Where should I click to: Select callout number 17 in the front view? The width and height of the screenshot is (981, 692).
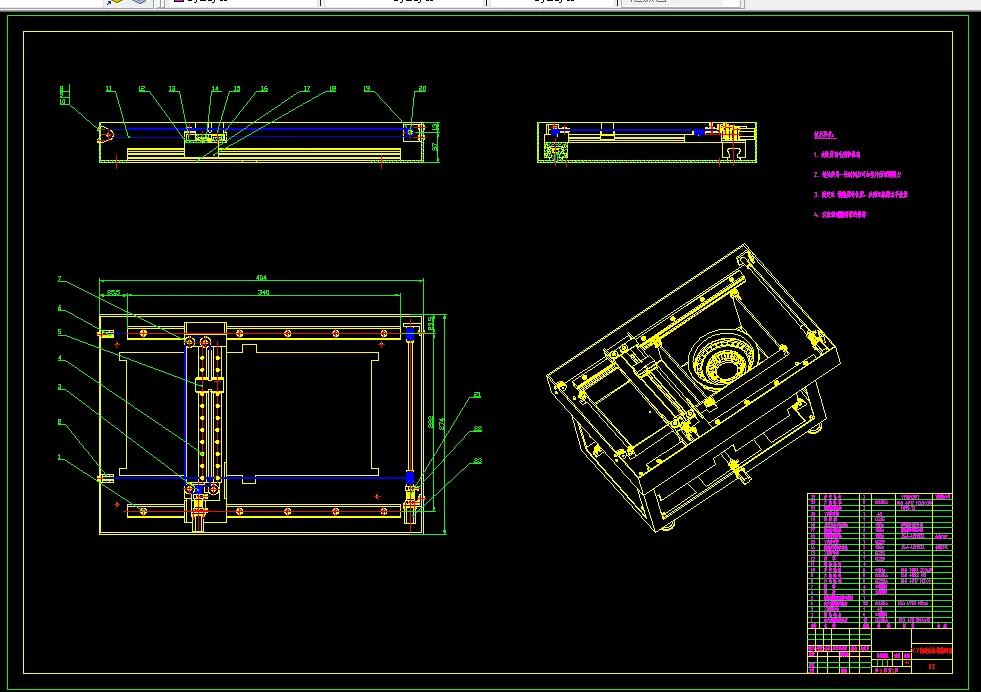pos(307,89)
